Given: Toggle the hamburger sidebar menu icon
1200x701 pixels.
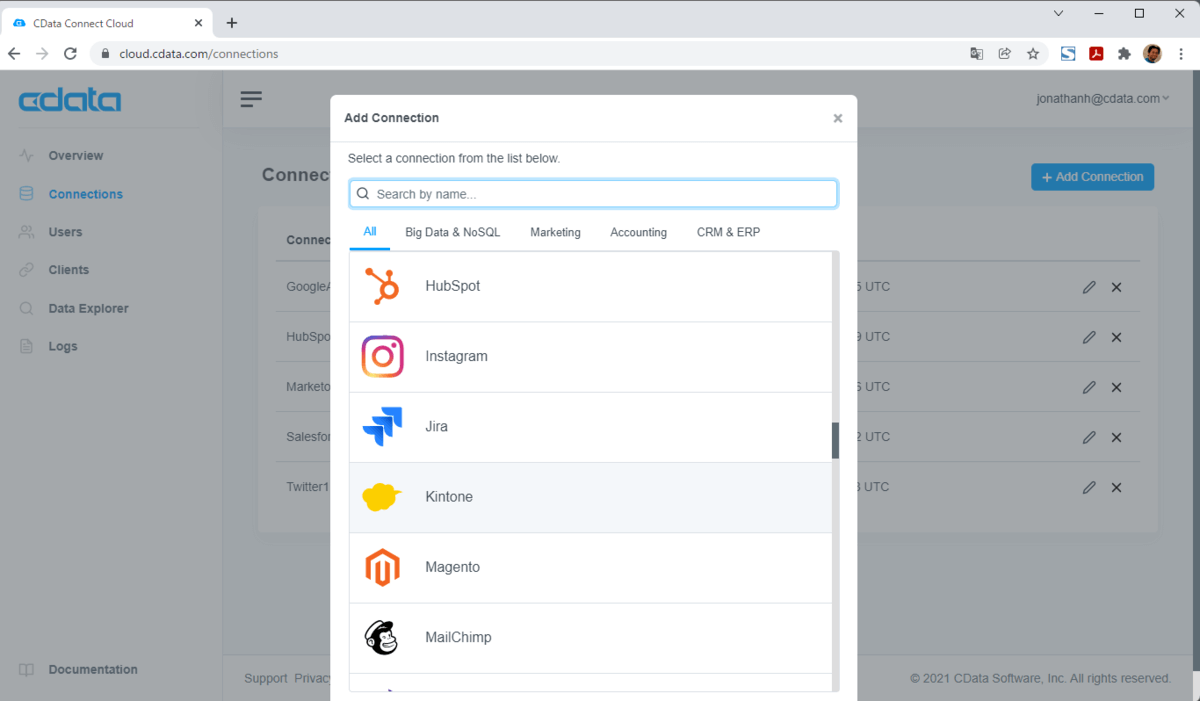Looking at the screenshot, I should (251, 98).
